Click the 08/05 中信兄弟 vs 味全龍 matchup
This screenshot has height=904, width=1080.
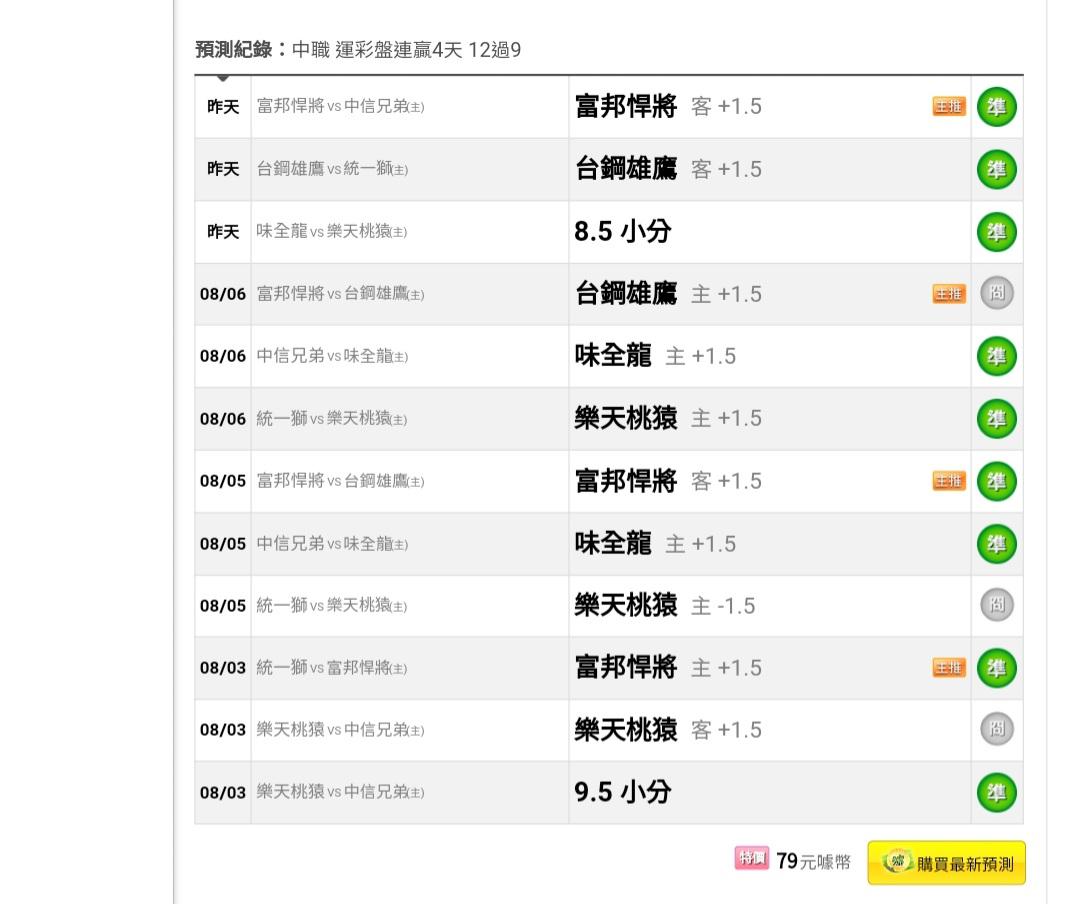332,544
